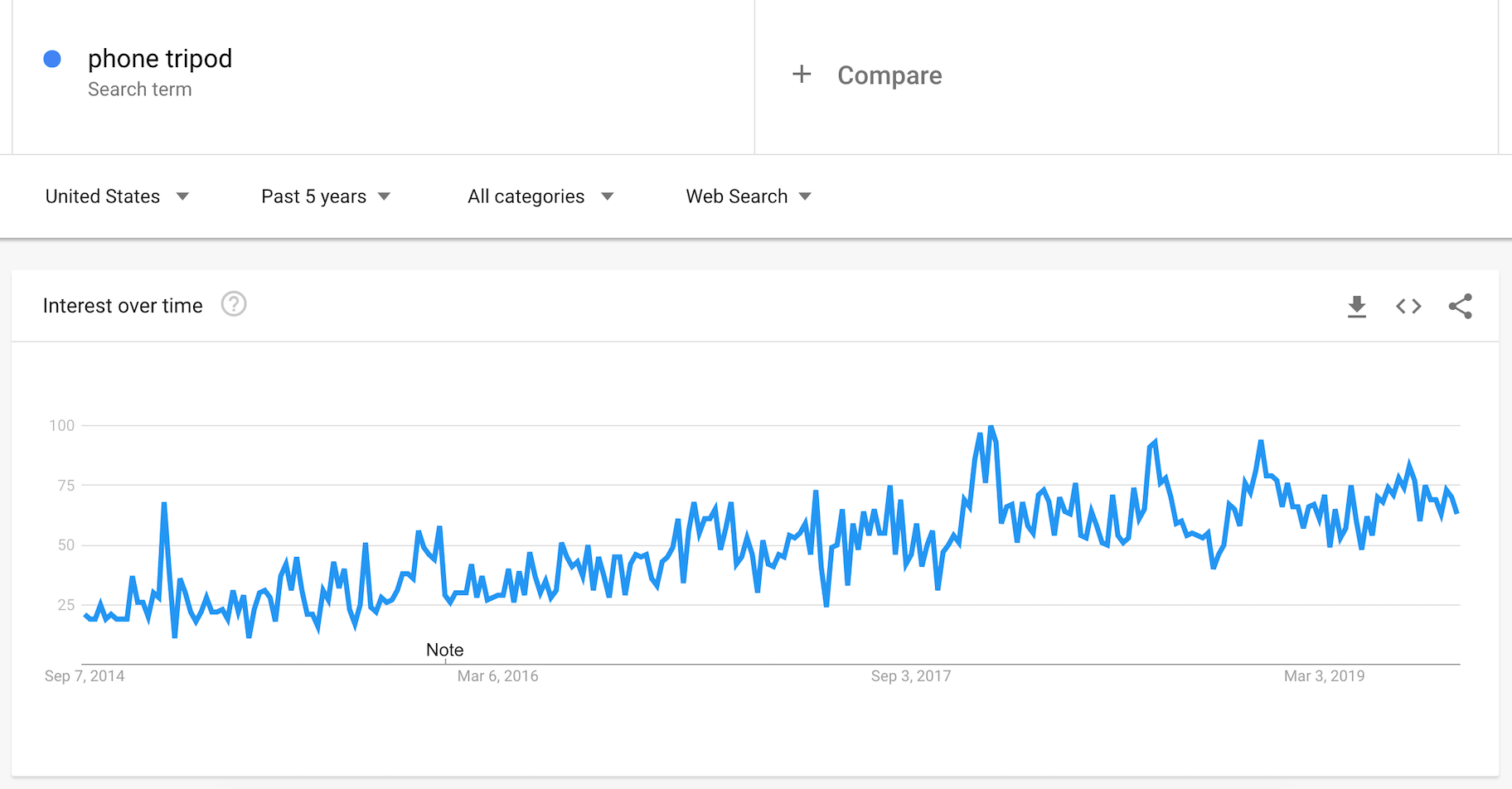Expand the Web Search type dropdown
Screen dimensions: 1512x789
coord(748,196)
